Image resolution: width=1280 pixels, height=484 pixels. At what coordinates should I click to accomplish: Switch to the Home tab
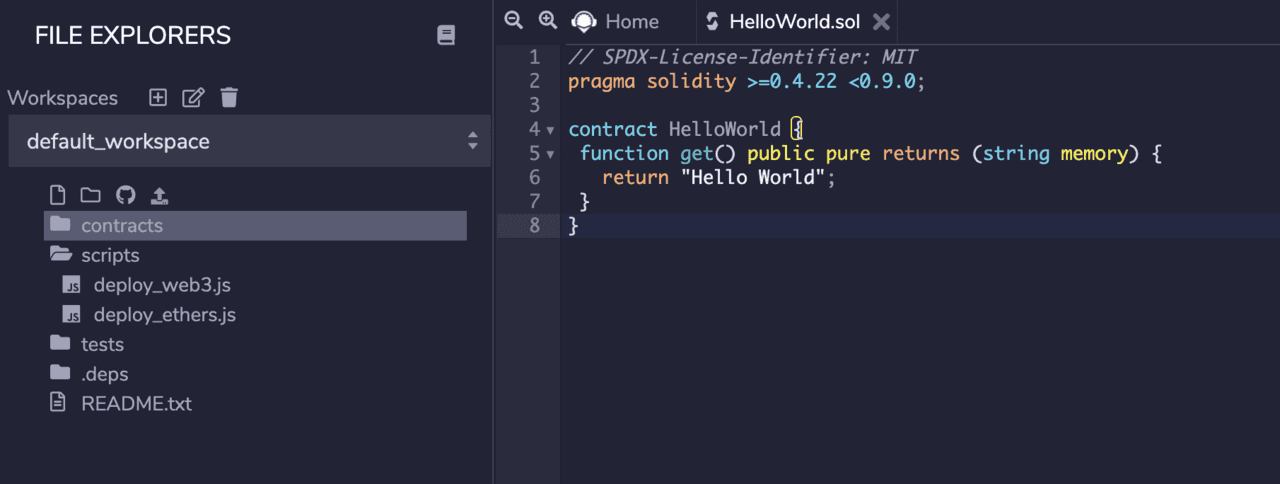[616, 21]
